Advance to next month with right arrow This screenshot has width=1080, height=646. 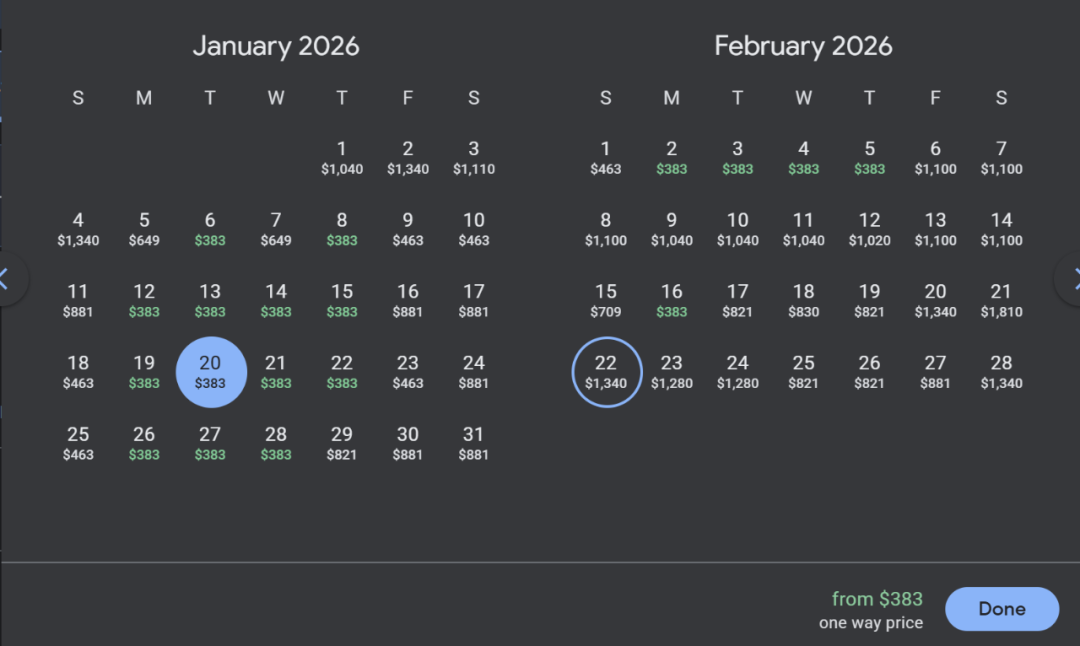1072,278
